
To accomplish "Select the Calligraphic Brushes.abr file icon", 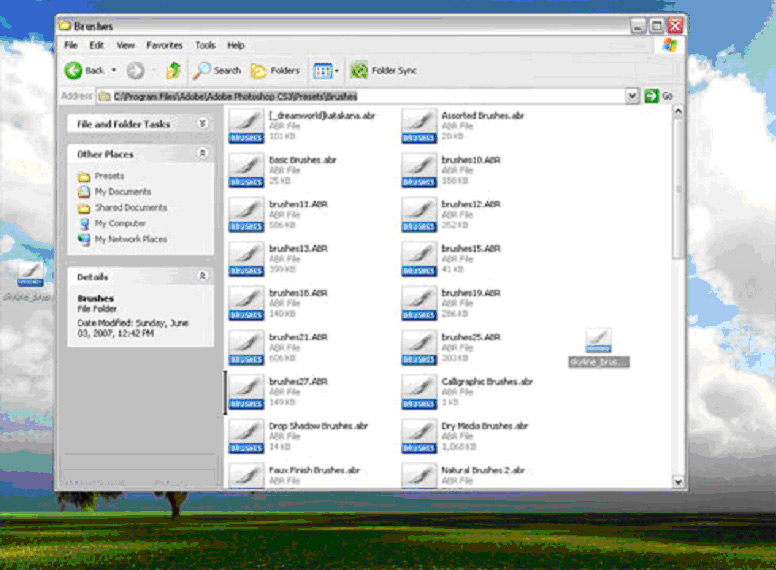I will (419, 391).
